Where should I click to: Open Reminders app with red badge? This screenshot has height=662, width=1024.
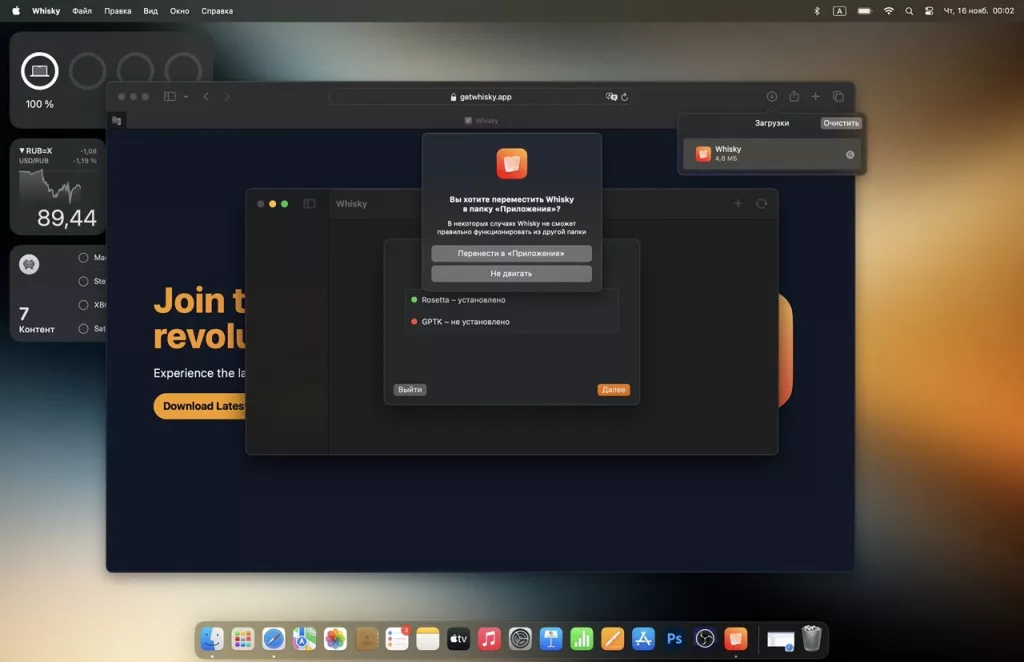coord(397,638)
